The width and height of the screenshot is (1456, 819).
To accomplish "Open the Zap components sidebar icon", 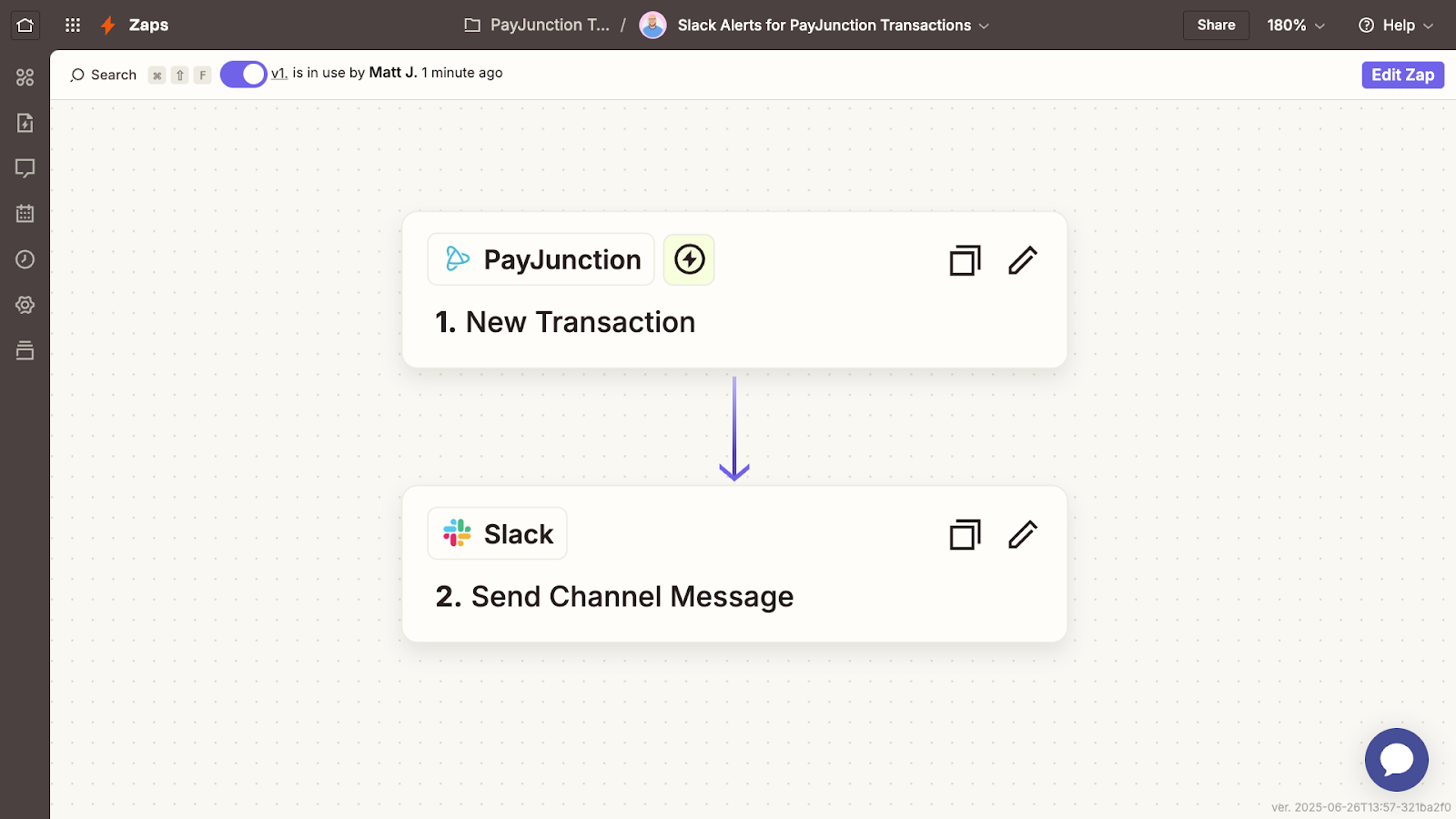I will tap(25, 77).
